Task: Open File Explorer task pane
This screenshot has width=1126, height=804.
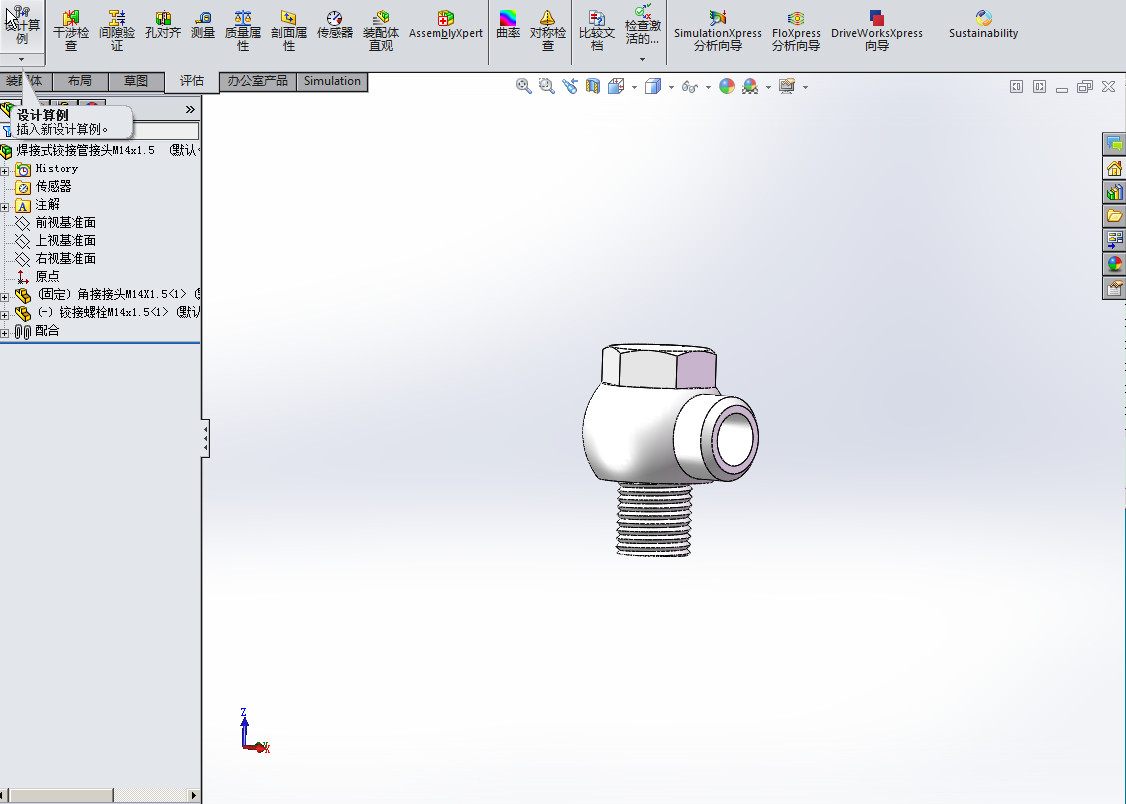Action: coord(1114,216)
